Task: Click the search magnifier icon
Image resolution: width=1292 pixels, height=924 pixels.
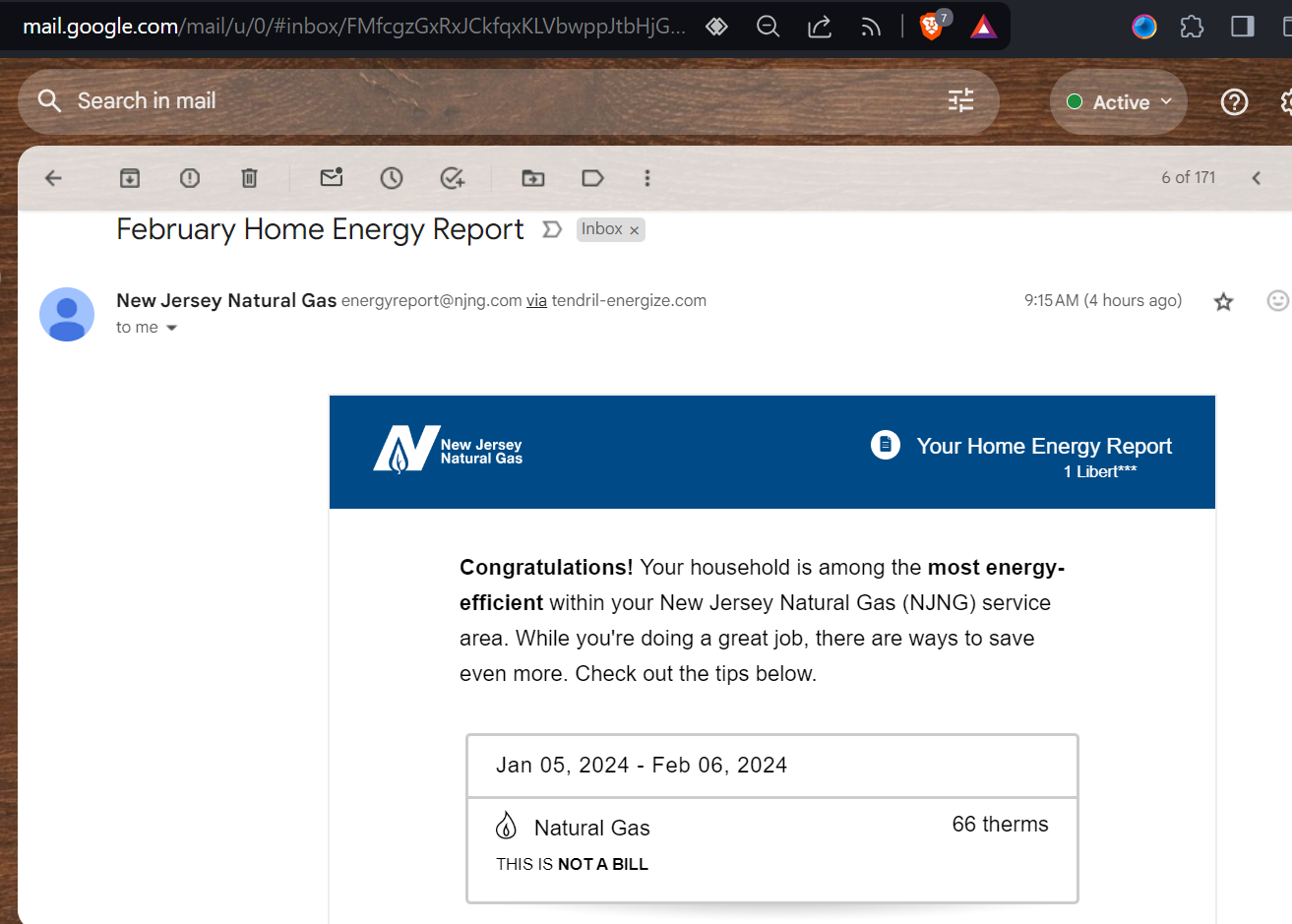Action: click(49, 100)
